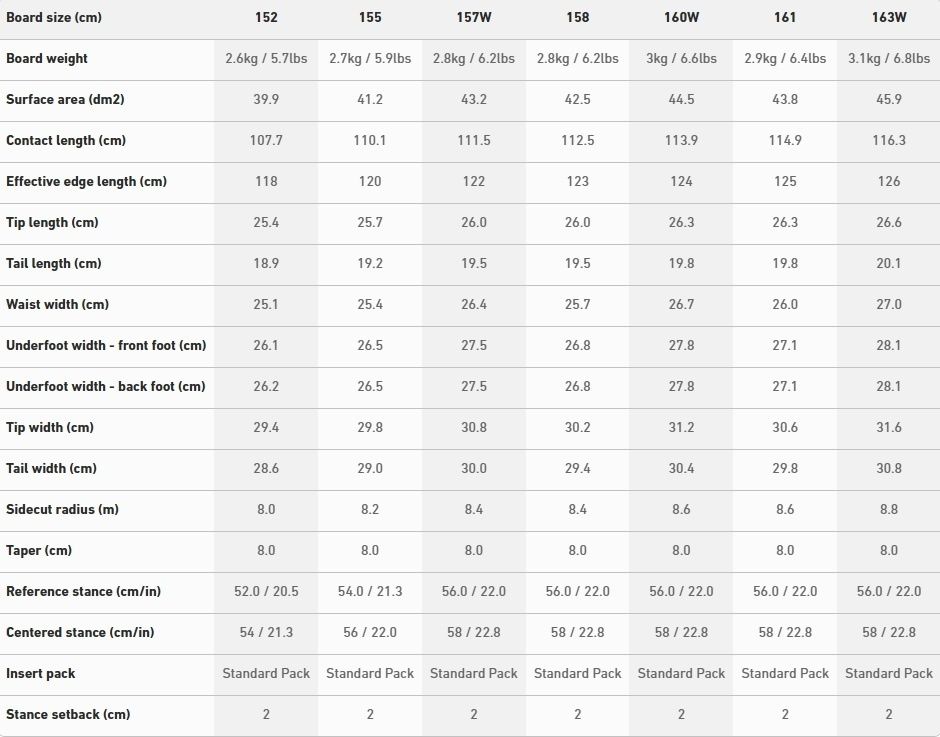The image size is (940, 737).
Task: Click the 160W column header
Action: pos(681,17)
